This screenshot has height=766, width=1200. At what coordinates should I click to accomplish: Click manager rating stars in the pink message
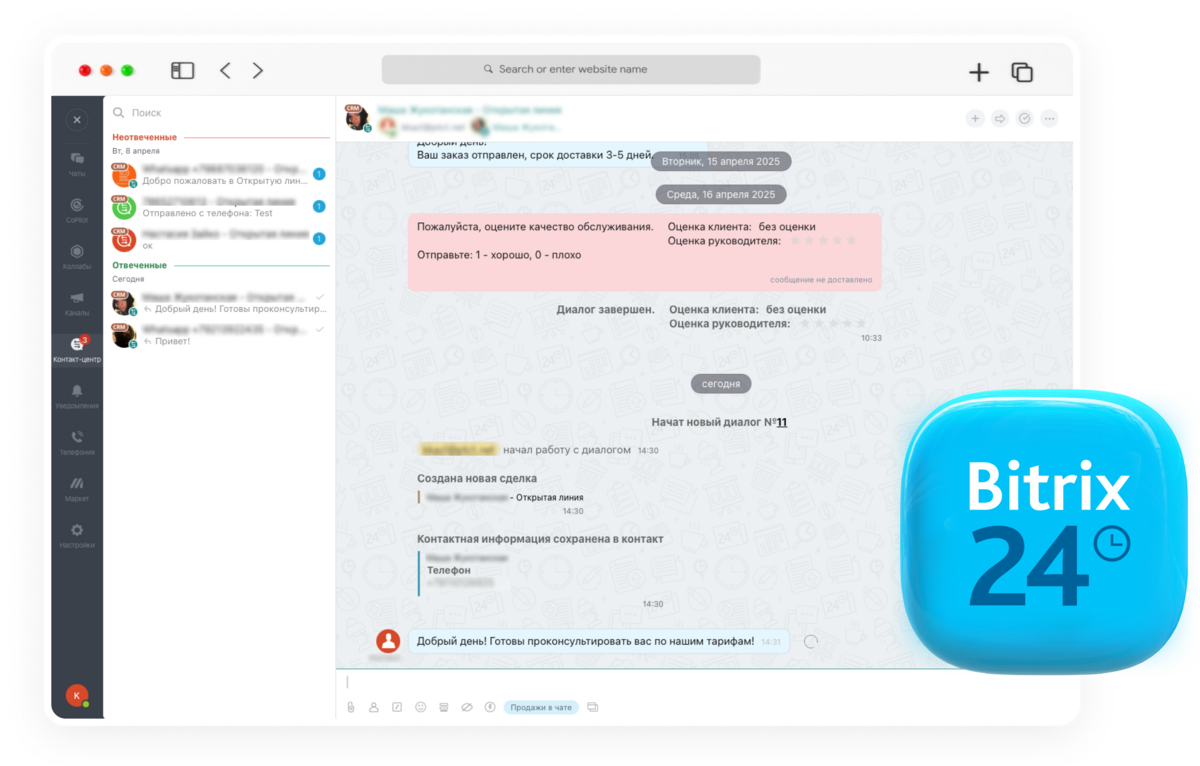[824, 240]
